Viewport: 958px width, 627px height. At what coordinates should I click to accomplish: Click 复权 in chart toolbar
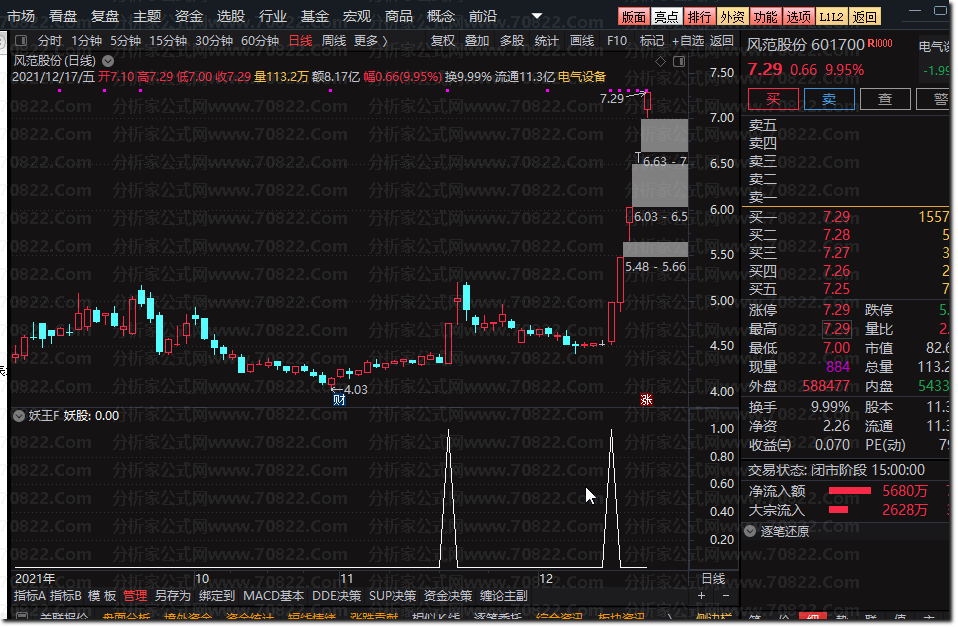[x=442, y=41]
